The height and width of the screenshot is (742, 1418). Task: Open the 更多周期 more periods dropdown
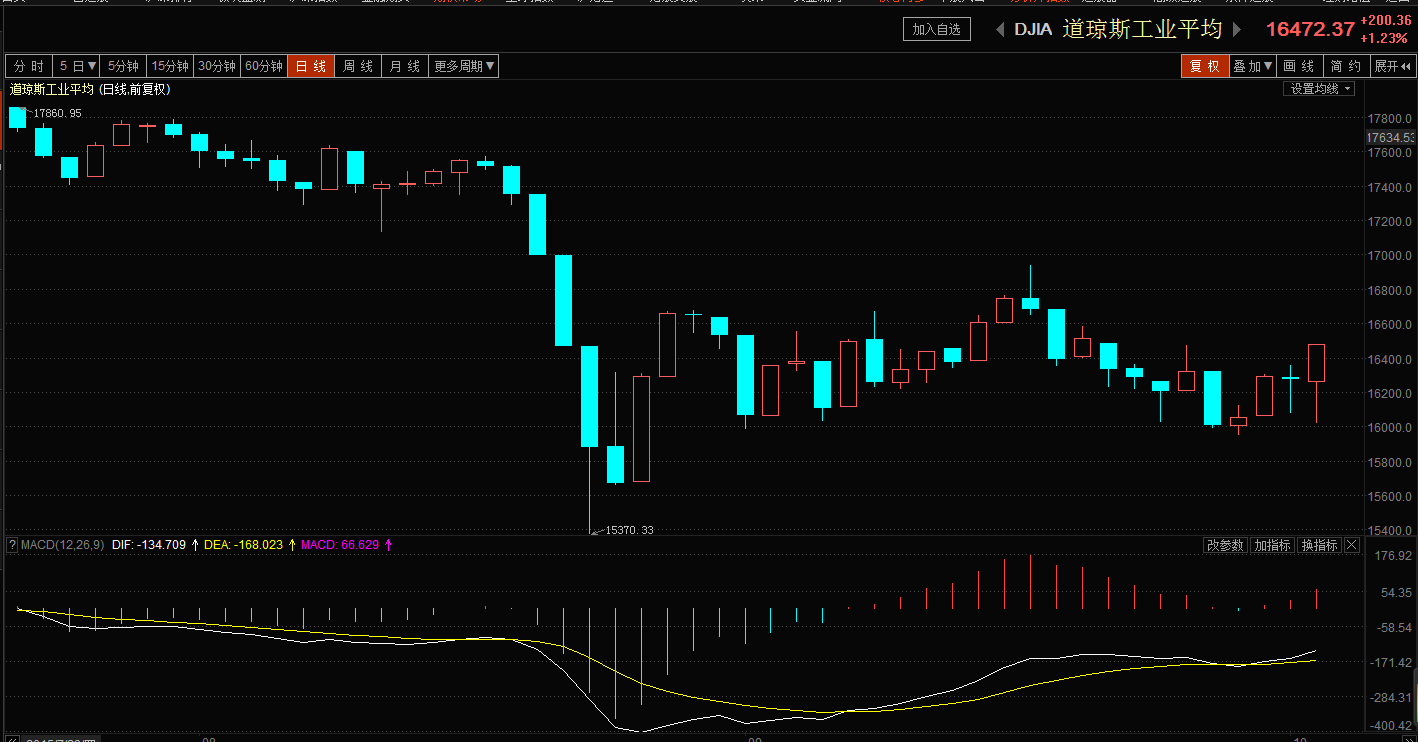point(464,66)
